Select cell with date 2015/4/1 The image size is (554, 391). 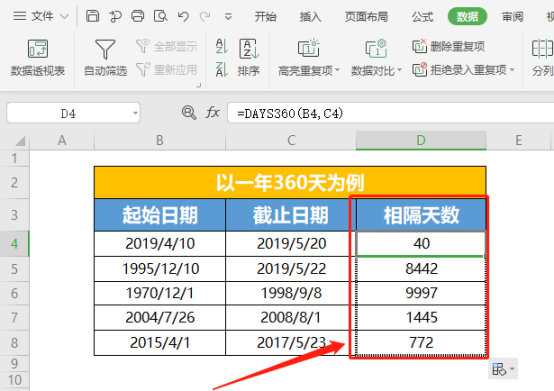pos(160,343)
